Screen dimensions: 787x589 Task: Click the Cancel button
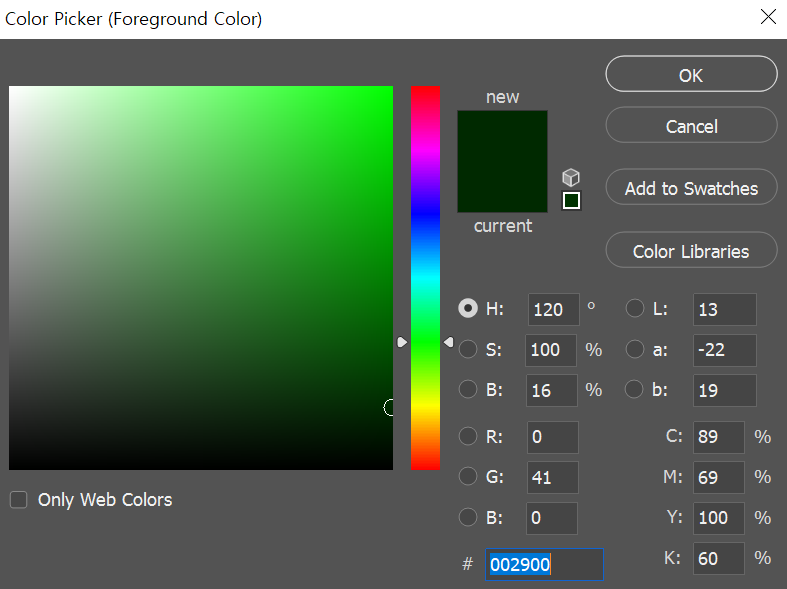(691, 125)
